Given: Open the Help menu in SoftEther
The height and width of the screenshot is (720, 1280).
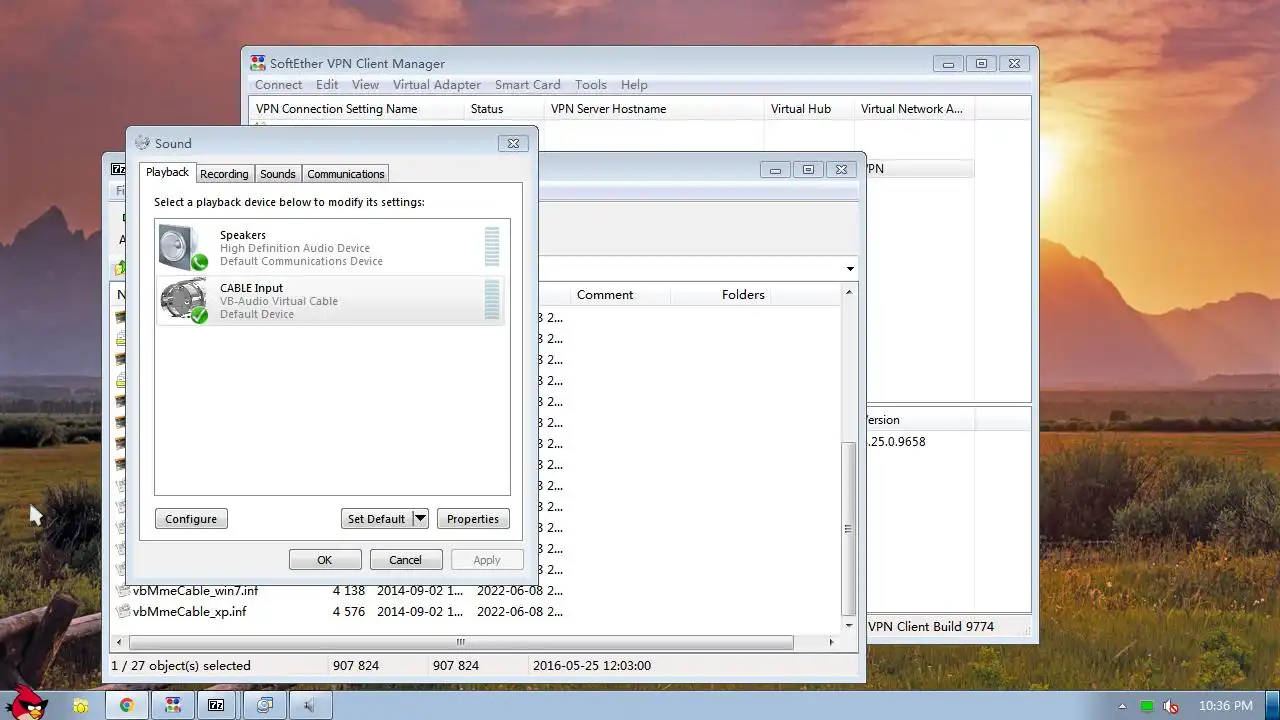Looking at the screenshot, I should point(634,85).
